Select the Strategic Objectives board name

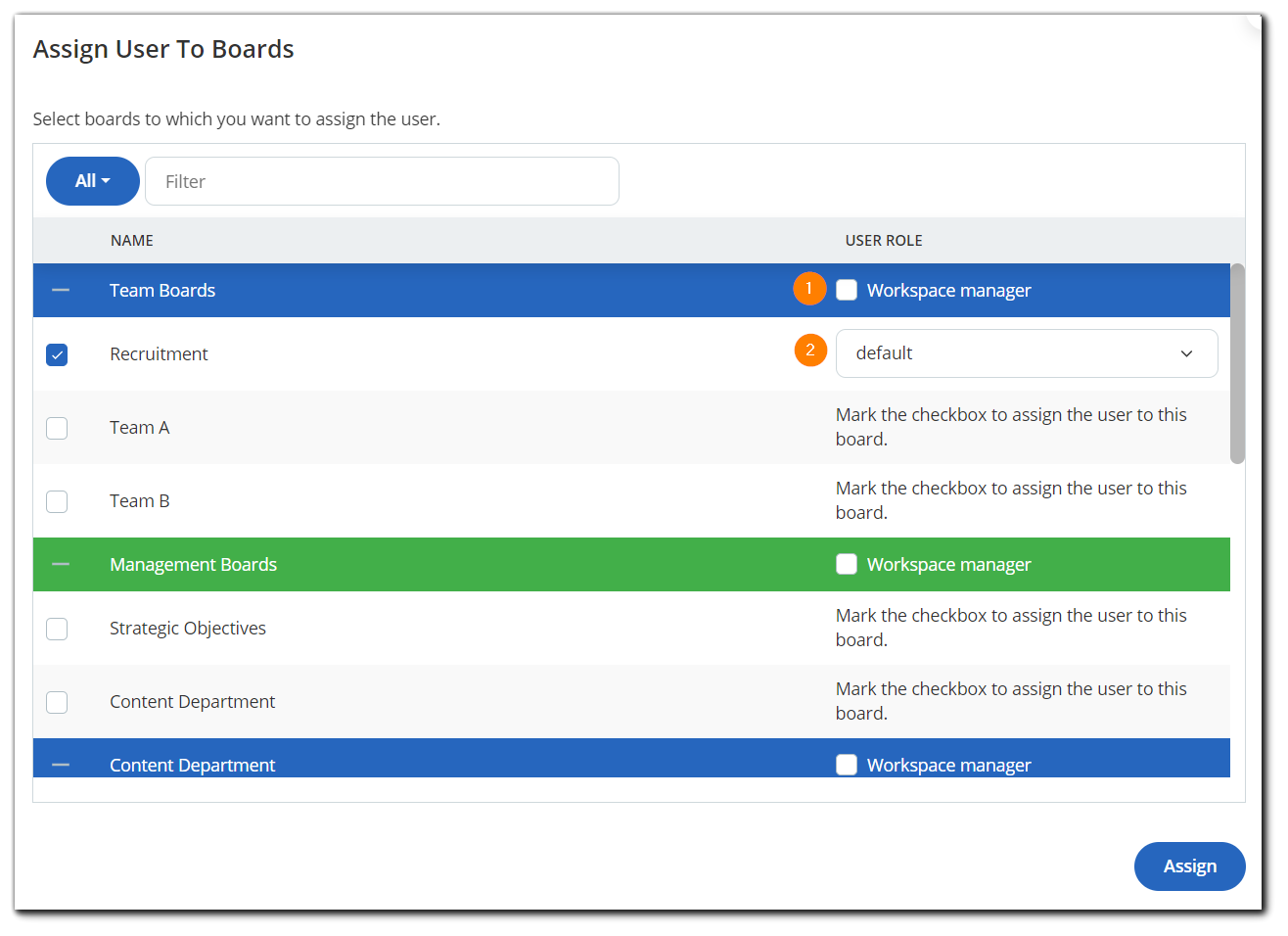click(188, 629)
